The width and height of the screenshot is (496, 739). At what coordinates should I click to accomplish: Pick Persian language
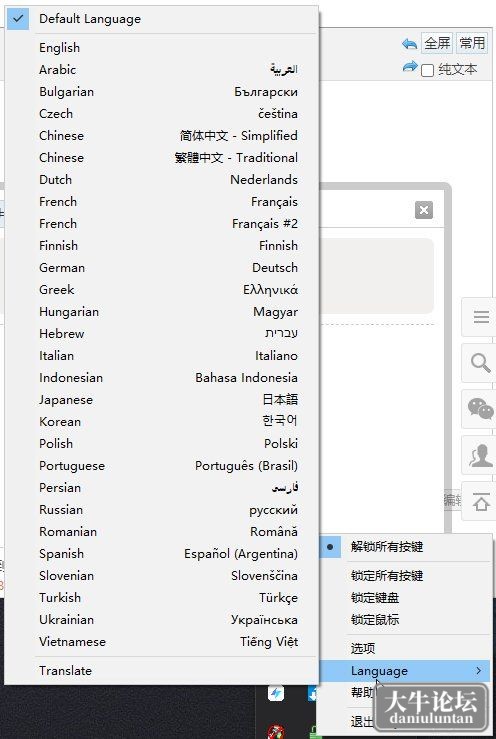click(x=162, y=488)
